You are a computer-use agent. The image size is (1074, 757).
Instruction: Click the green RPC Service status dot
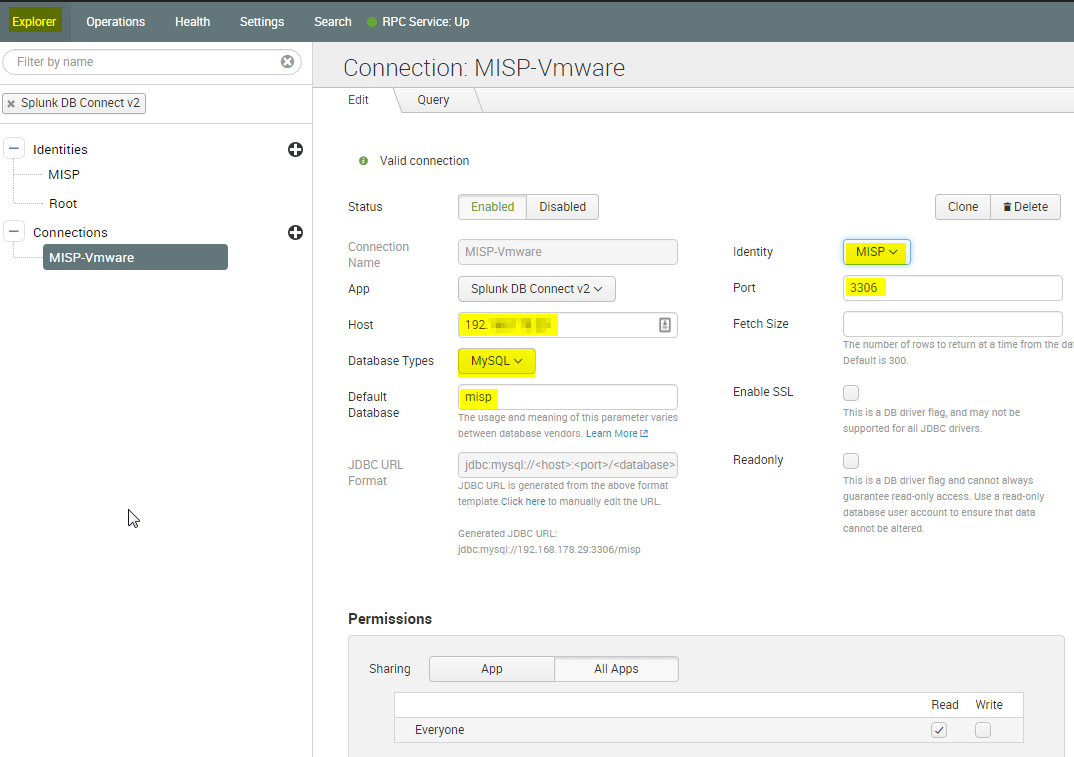click(372, 22)
